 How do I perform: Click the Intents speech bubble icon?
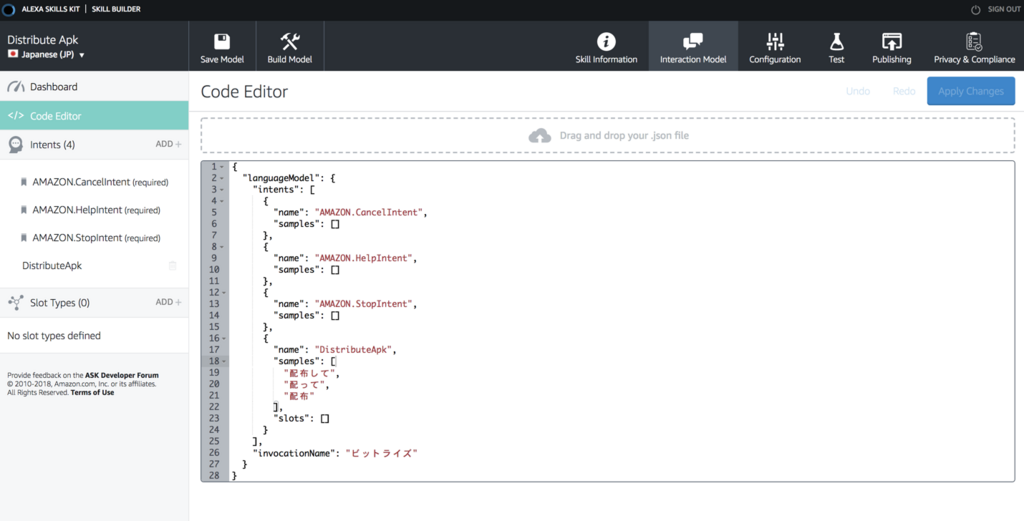tap(16, 145)
